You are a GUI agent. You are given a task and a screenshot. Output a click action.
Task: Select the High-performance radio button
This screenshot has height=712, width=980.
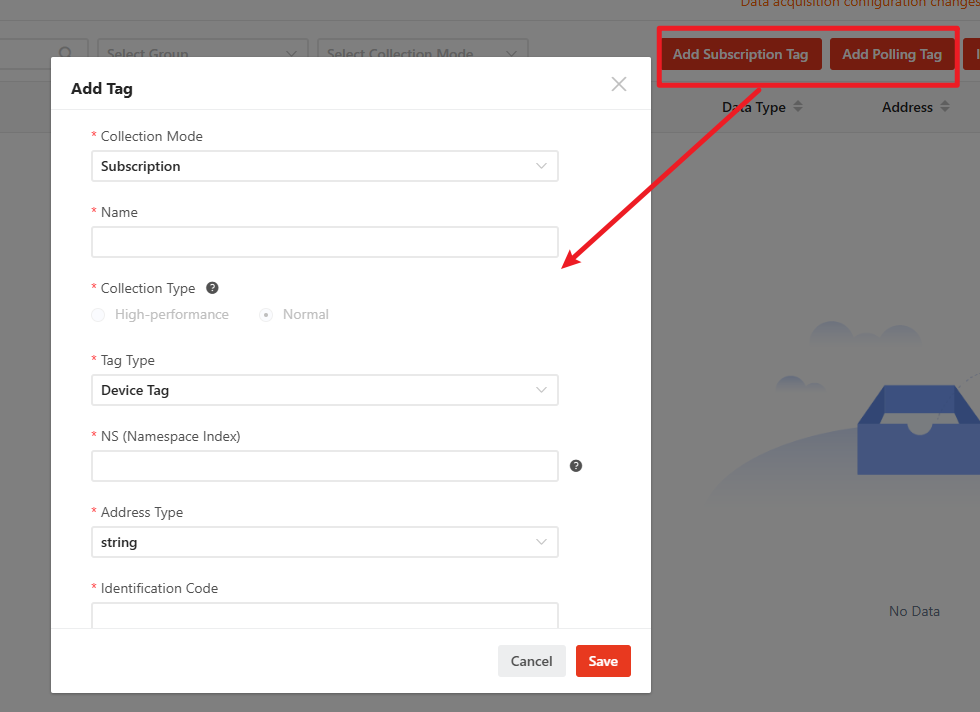point(98,314)
